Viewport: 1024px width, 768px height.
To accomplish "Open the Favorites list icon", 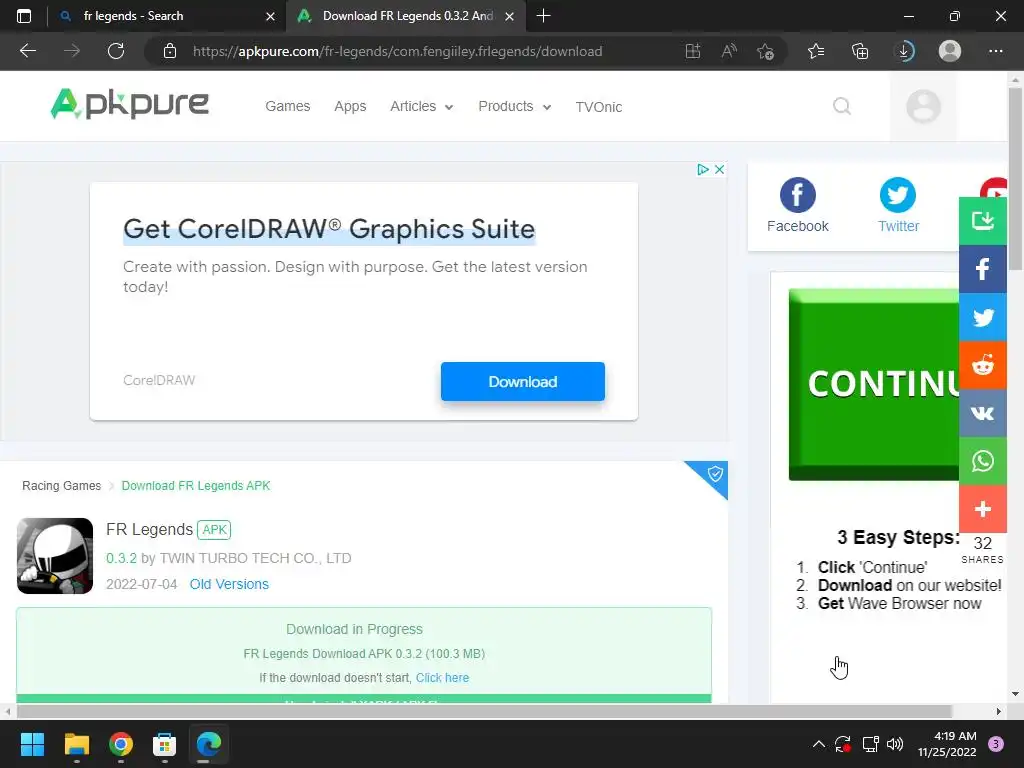I will click(x=816, y=51).
